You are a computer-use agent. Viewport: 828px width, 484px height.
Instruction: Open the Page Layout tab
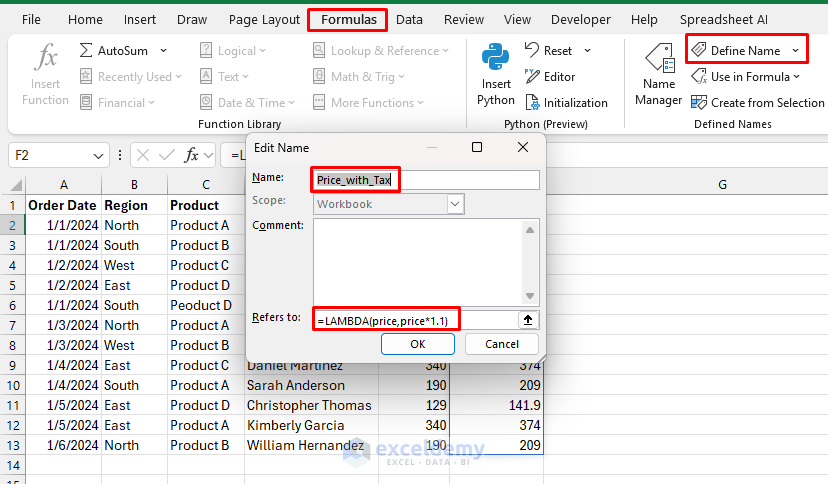tap(264, 19)
